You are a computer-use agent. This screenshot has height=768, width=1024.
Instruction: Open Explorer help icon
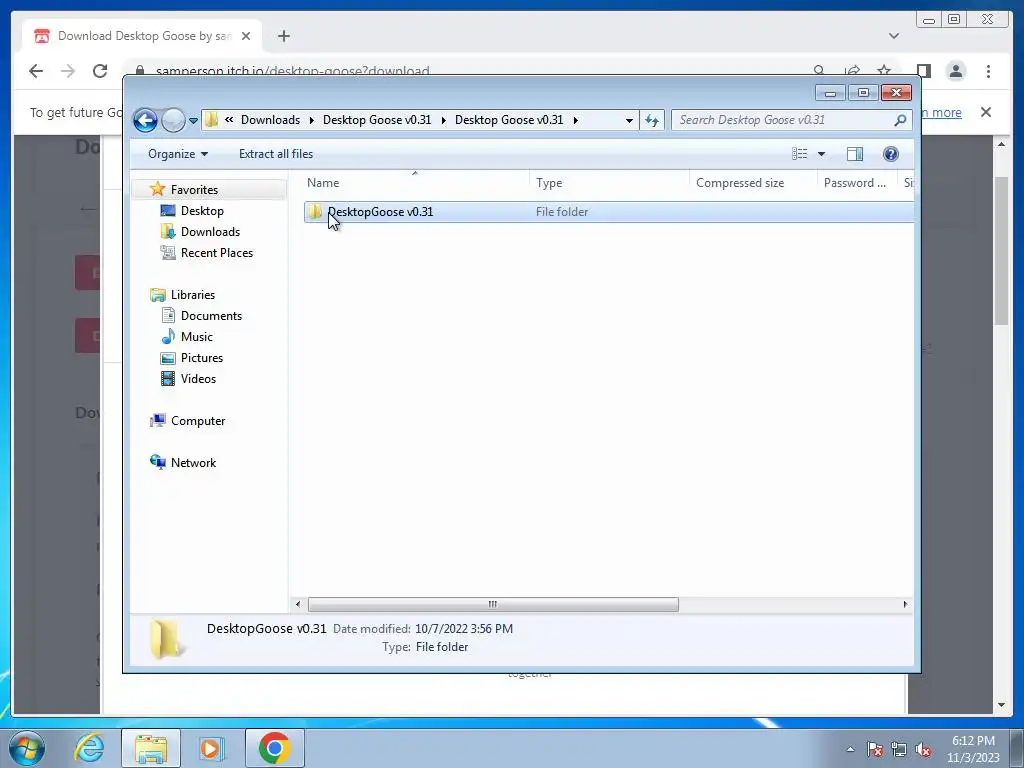[x=890, y=154]
